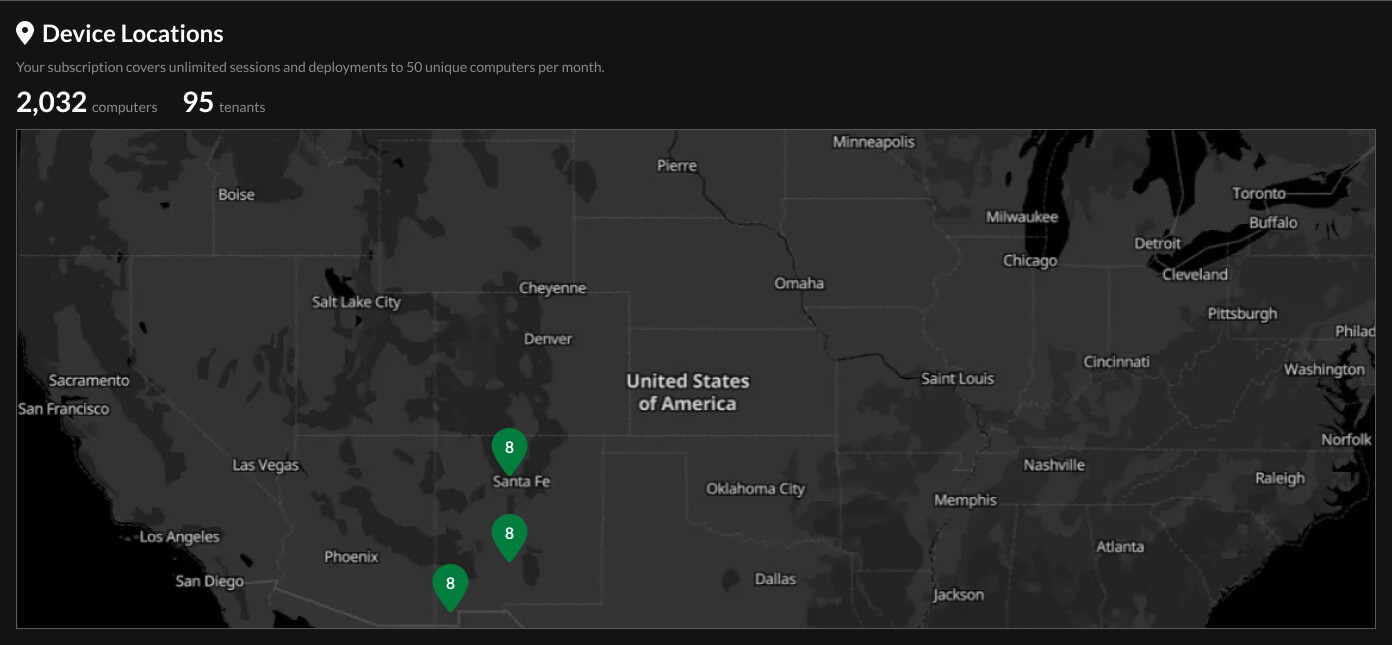This screenshot has height=645, width=1392.
Task: Click the Dallas label on the map
Action: (x=775, y=579)
